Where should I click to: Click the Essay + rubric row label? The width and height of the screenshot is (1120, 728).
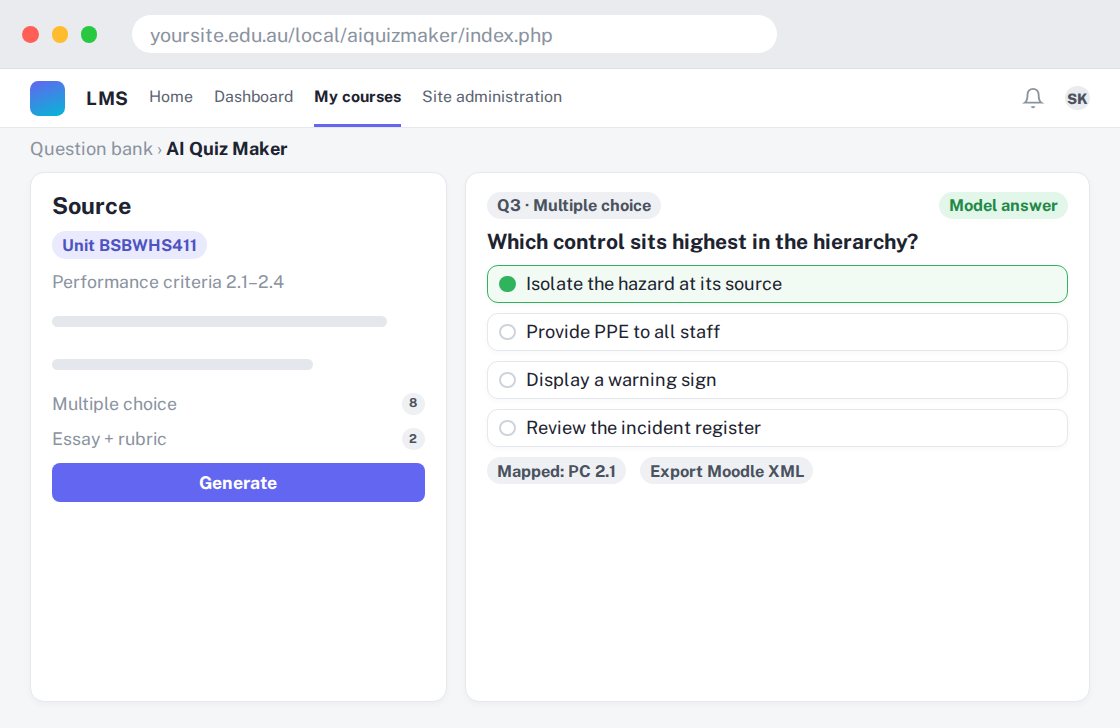109,439
